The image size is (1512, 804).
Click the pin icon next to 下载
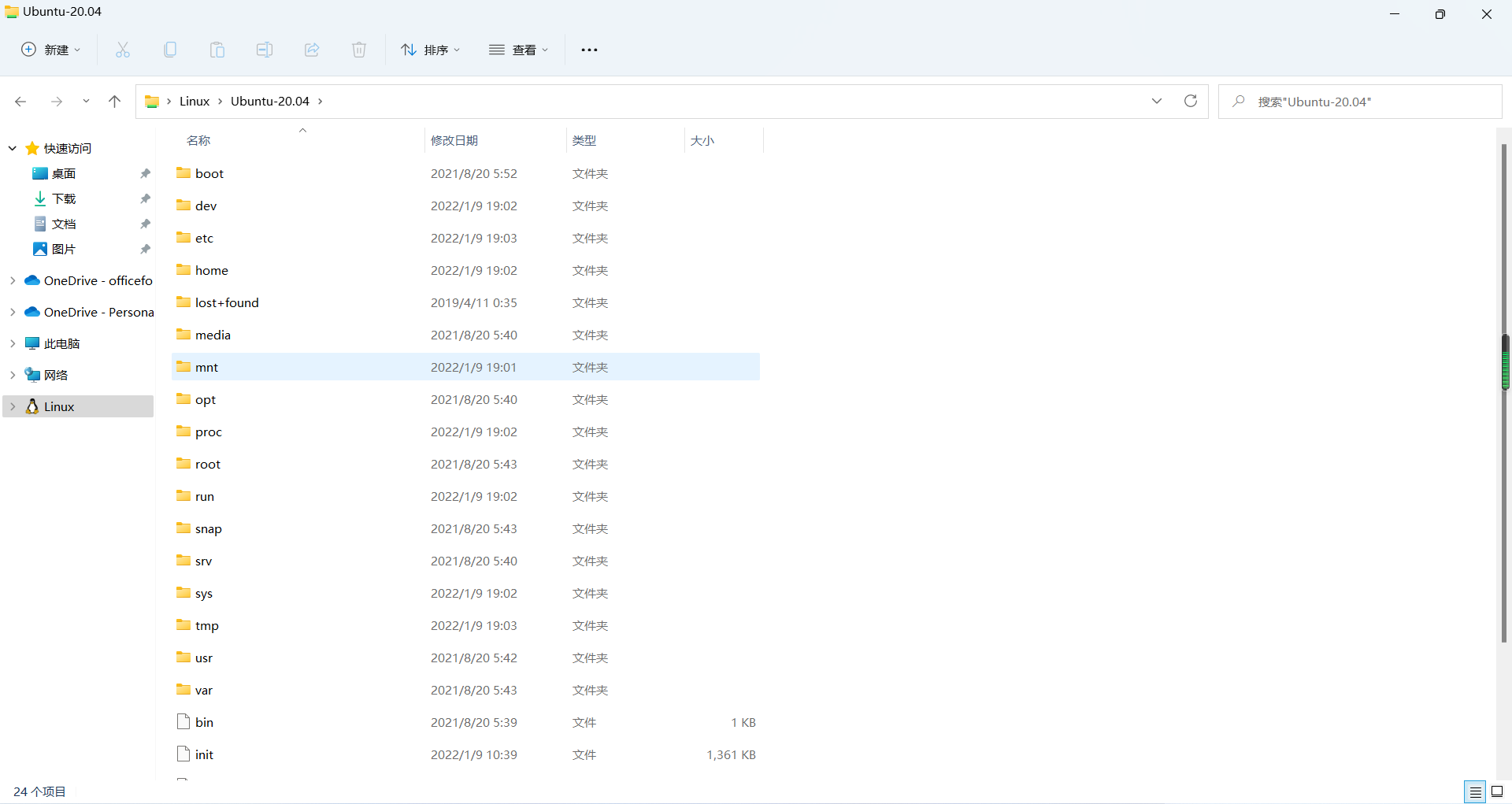point(145,198)
